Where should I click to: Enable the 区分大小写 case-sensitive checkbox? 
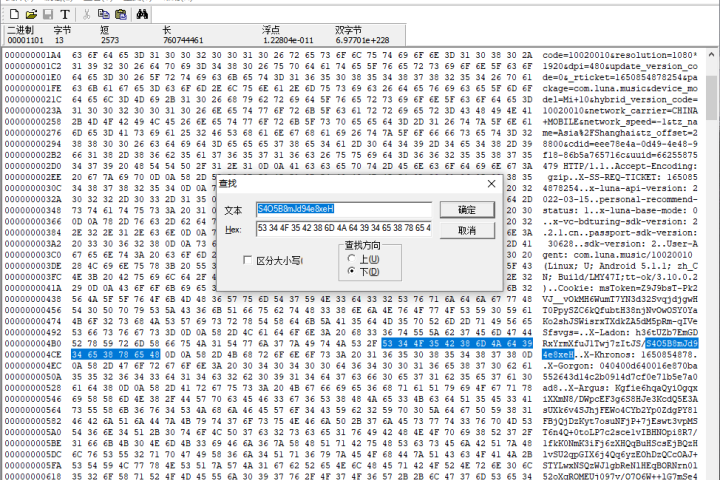coord(248,260)
